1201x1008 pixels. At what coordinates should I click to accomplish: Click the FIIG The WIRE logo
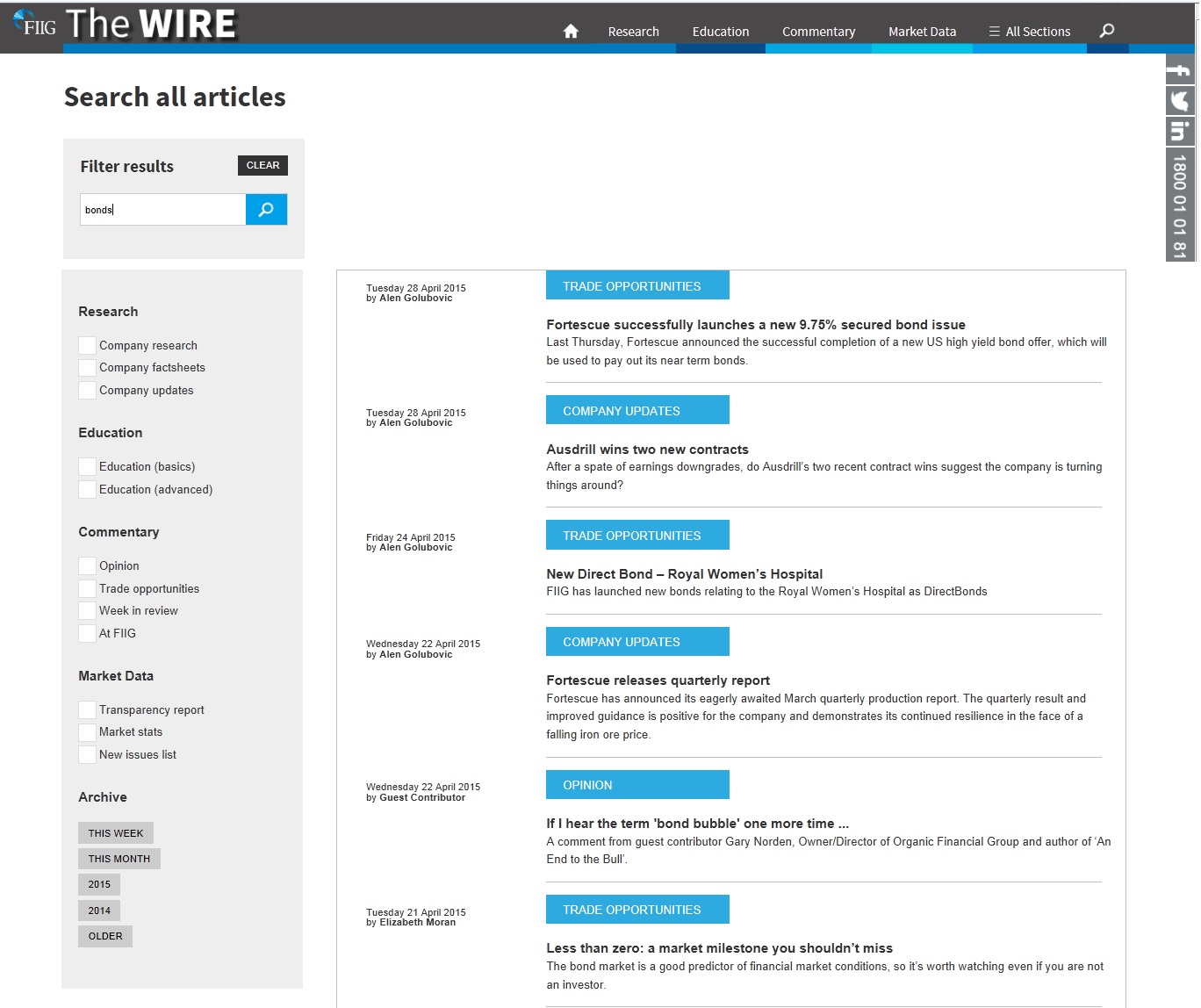coord(125,25)
